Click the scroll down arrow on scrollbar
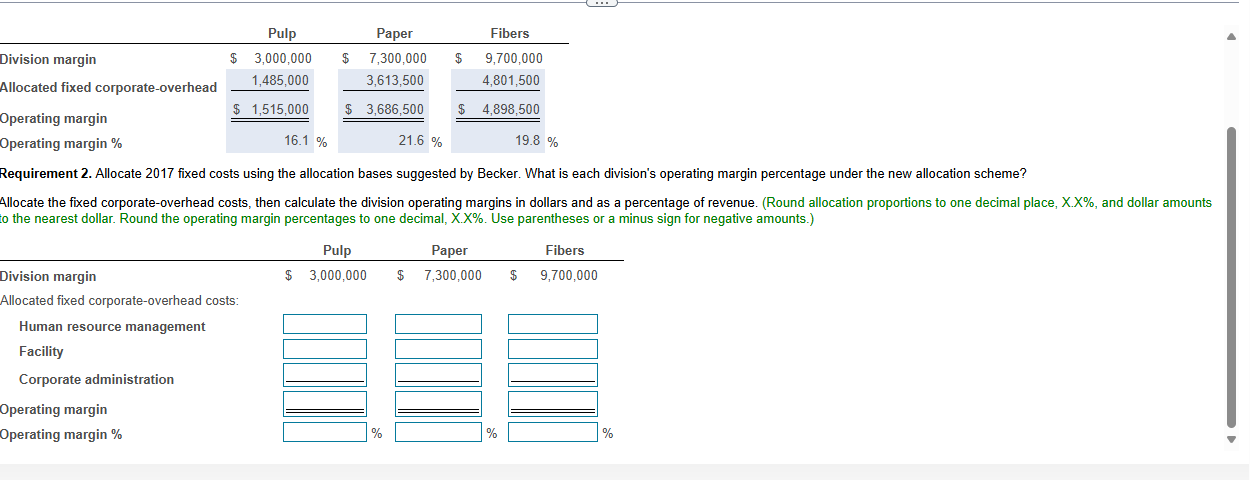Viewport: 1250px width, 480px height. pos(1231,438)
